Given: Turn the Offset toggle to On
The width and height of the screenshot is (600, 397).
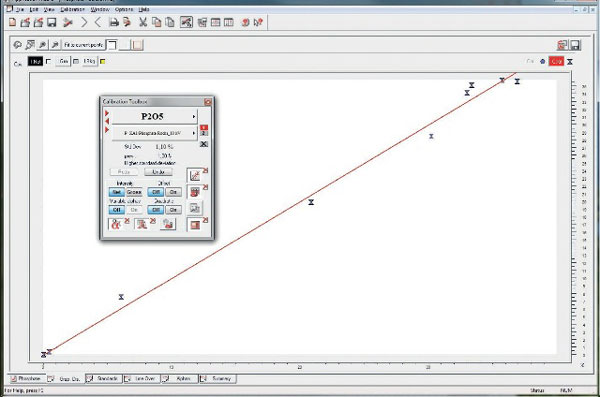Looking at the screenshot, I should (173, 192).
